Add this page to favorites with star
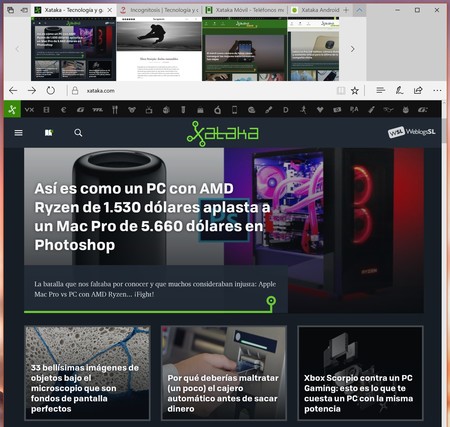The width and height of the screenshot is (450, 427). tap(355, 90)
